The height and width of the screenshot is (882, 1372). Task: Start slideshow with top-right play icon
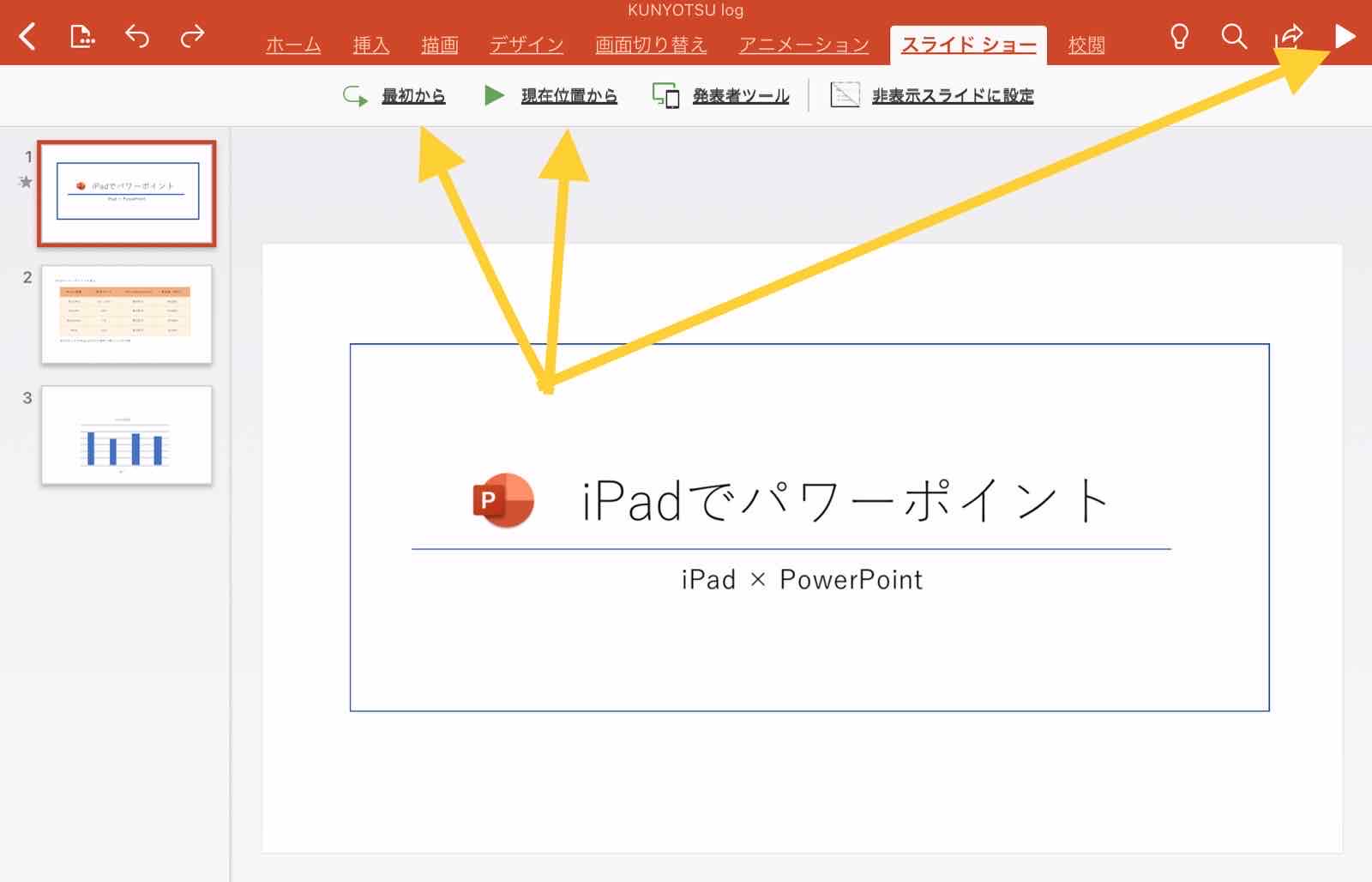point(1345,36)
